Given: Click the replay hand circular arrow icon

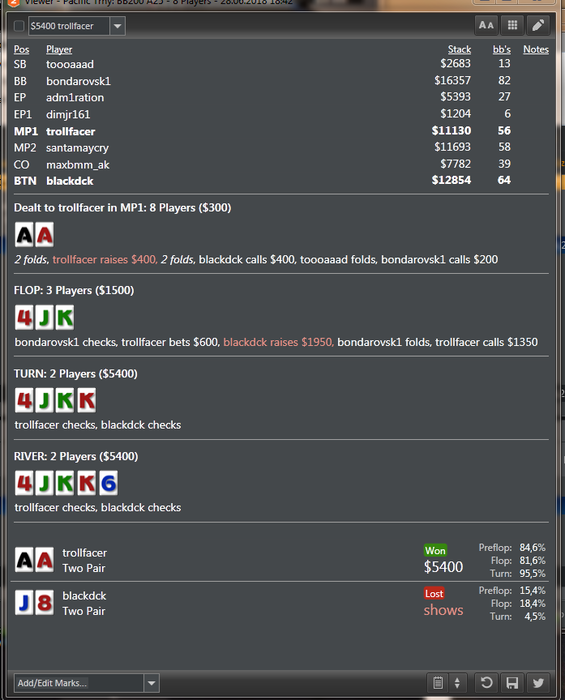Looking at the screenshot, I should [x=486, y=683].
